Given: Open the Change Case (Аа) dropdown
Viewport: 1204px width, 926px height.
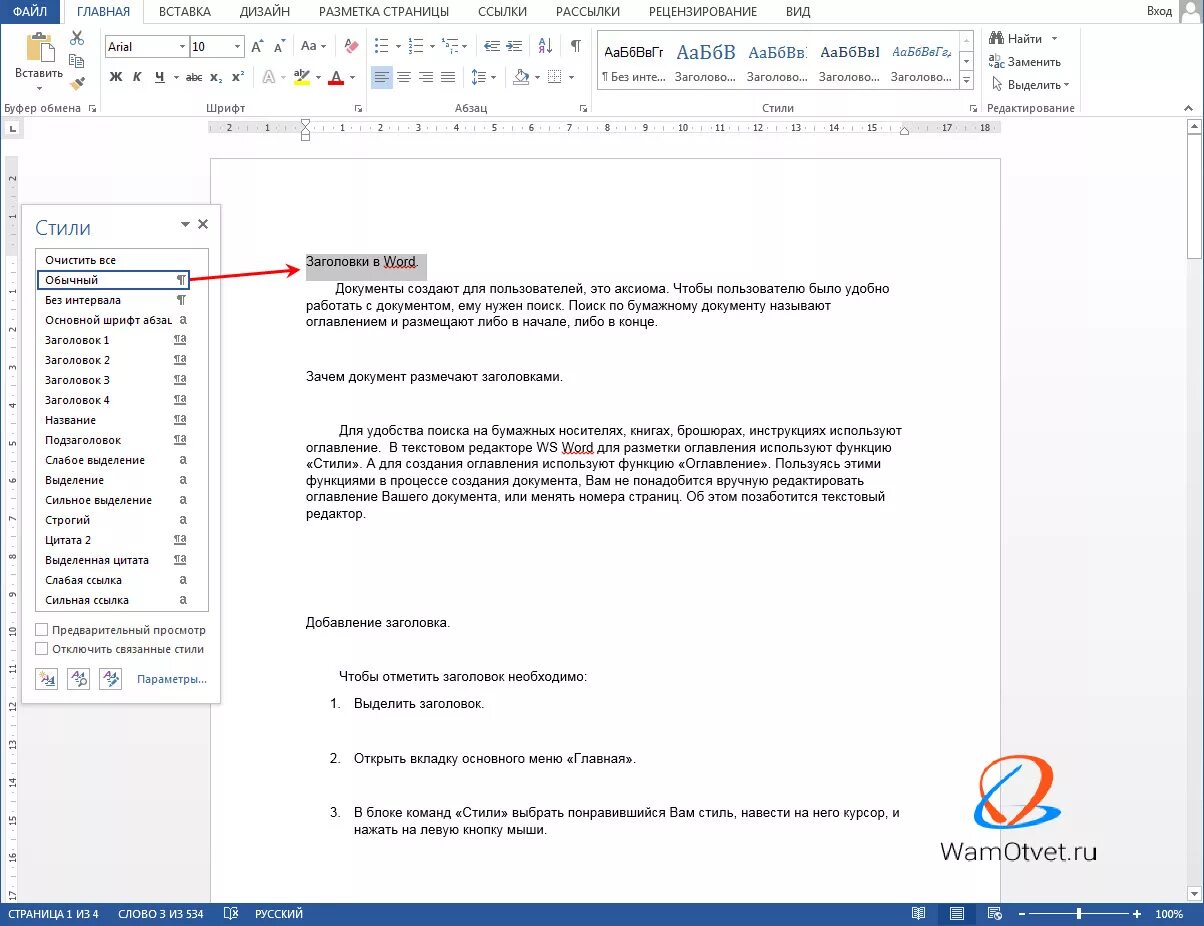Looking at the screenshot, I should (x=314, y=47).
